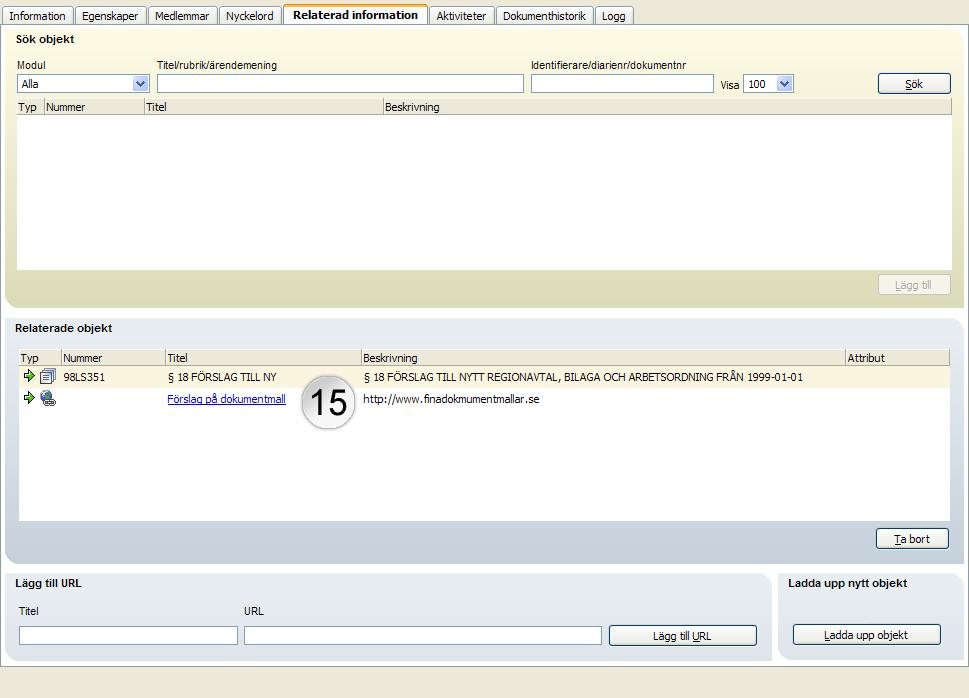Open the Modul dropdown showing Alla
This screenshot has width=969, height=698.
click(x=83, y=84)
